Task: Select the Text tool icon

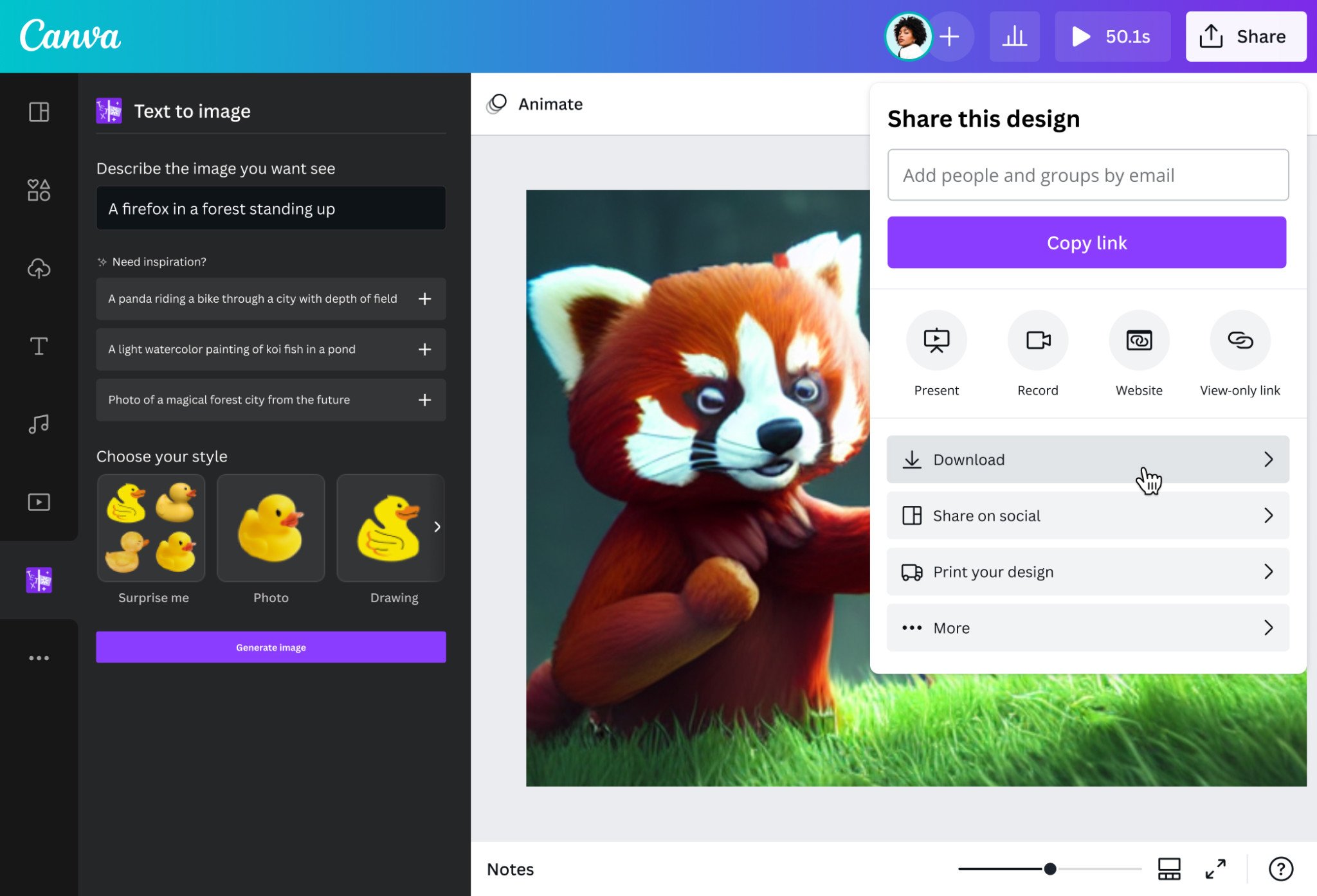Action: click(x=38, y=346)
